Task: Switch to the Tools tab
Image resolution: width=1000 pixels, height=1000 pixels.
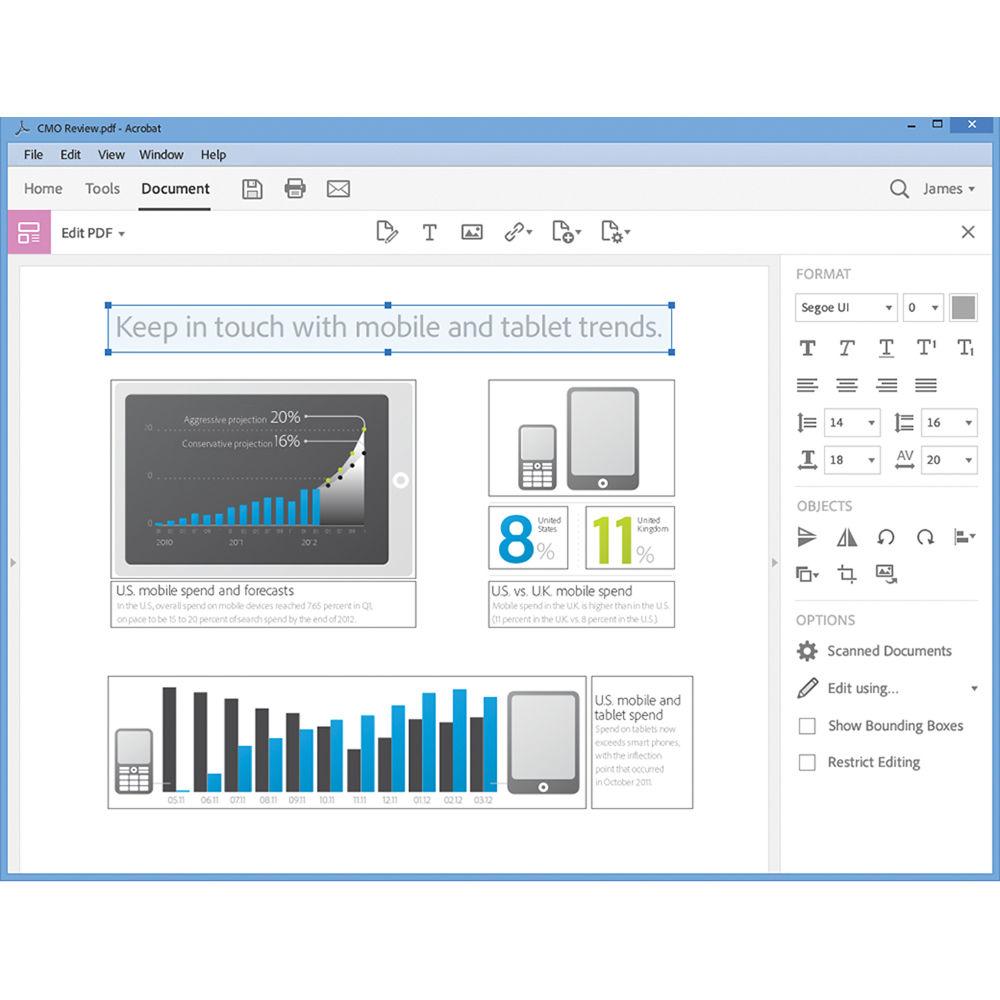Action: click(x=101, y=188)
